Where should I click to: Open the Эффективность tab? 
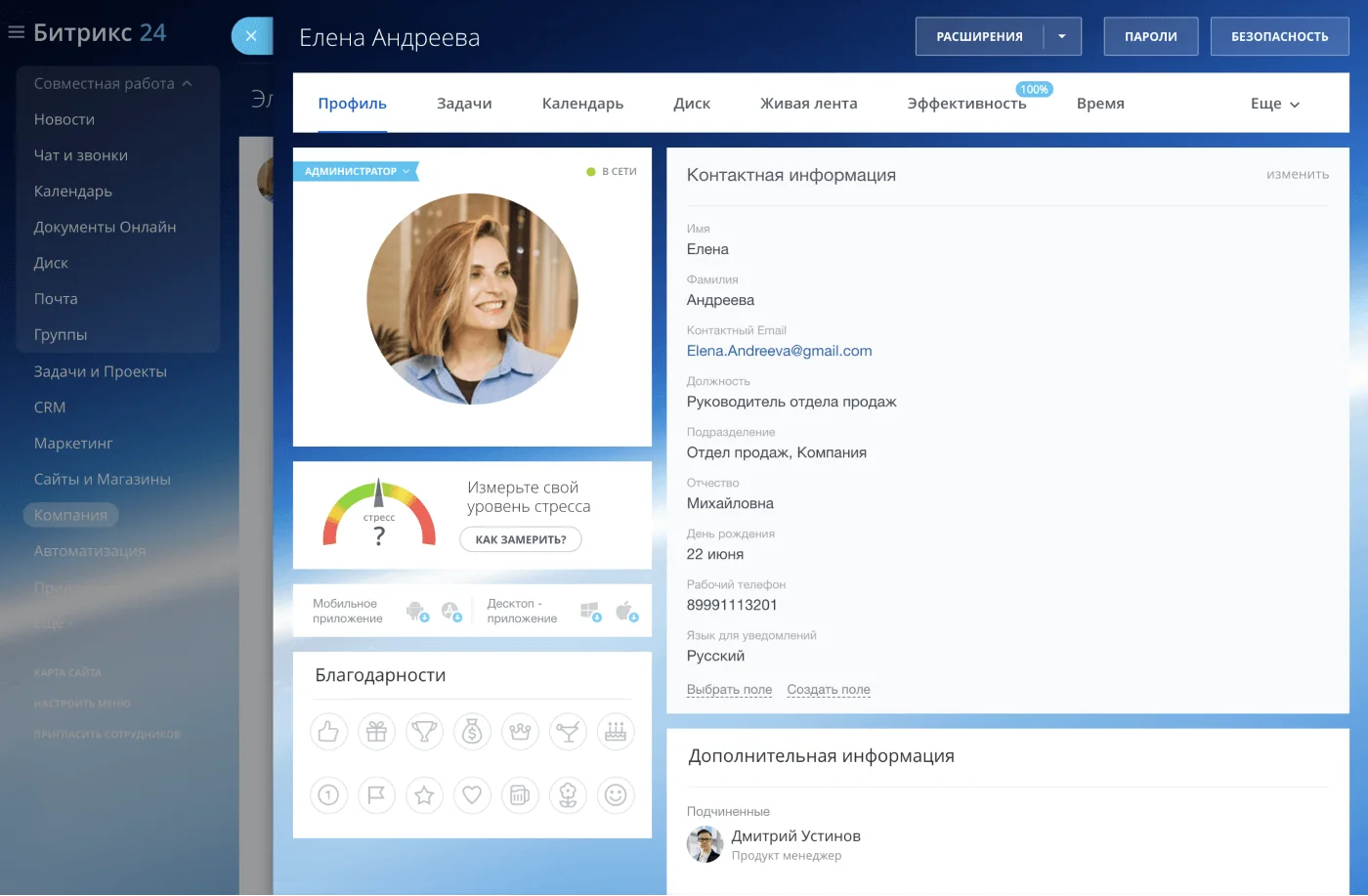(x=966, y=104)
